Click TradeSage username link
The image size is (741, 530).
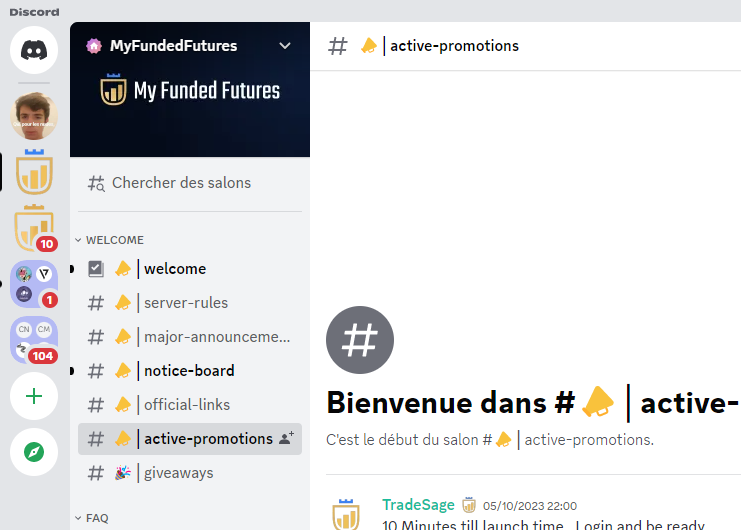[418, 505]
